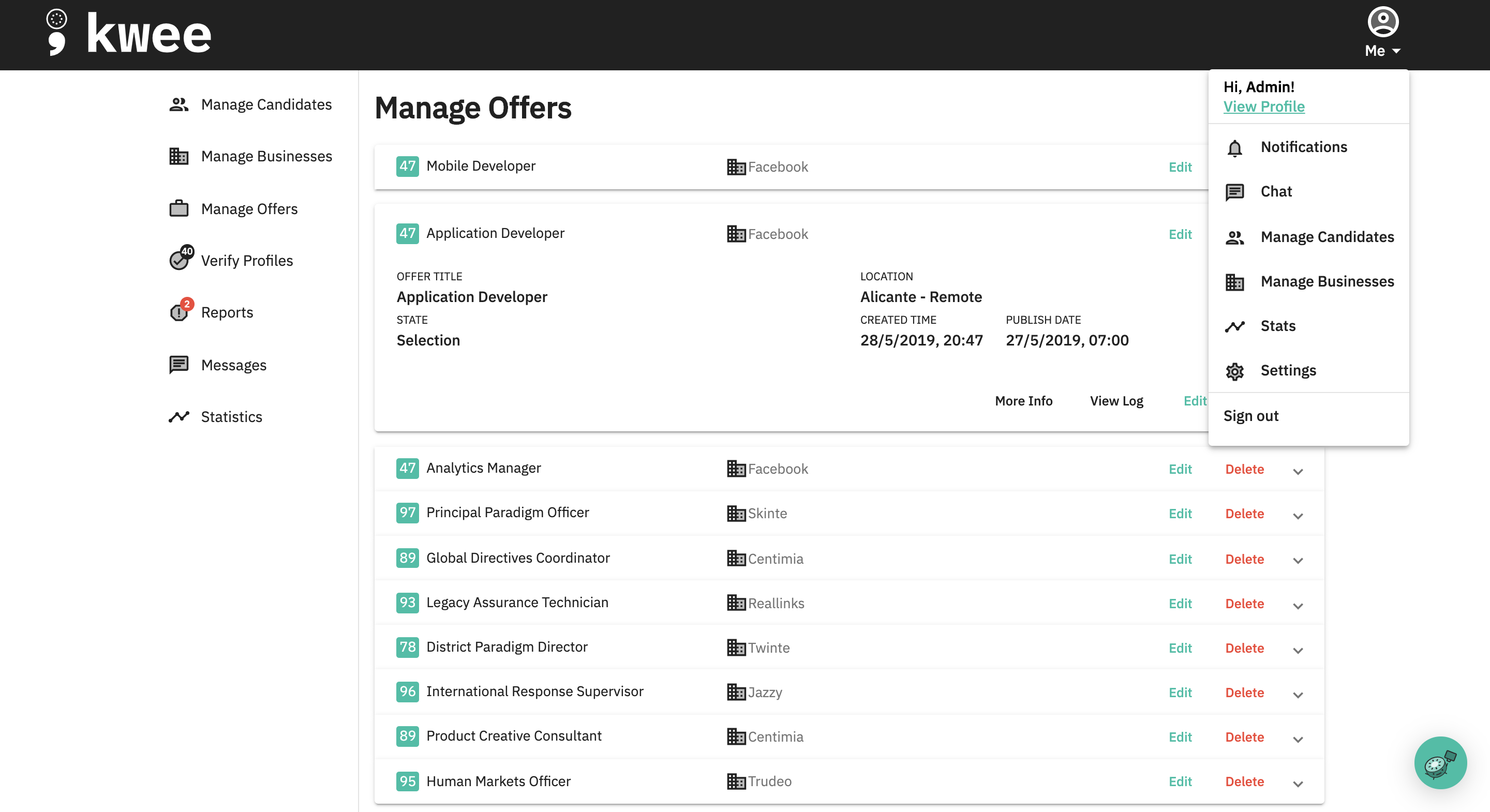Edit the Mobile Developer offer
This screenshot has width=1490, height=812.
(x=1180, y=167)
